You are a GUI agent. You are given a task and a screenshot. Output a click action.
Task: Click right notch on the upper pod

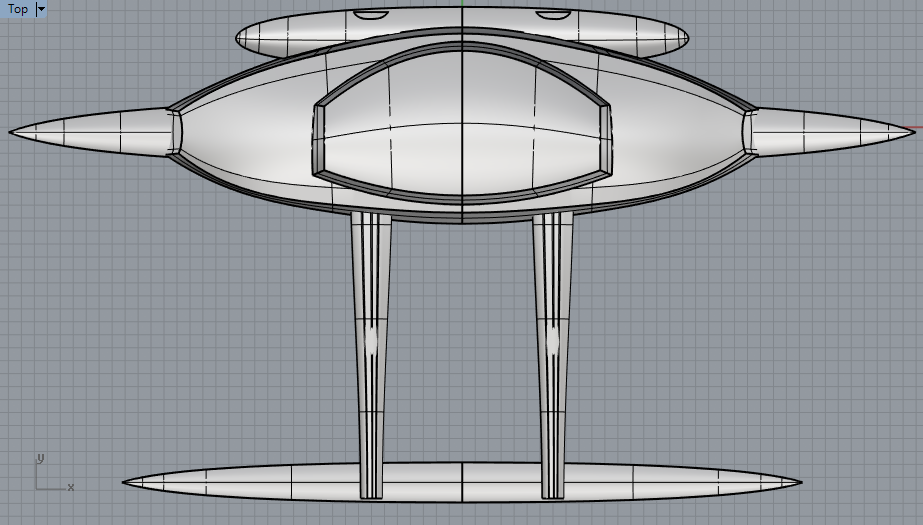(x=552, y=17)
